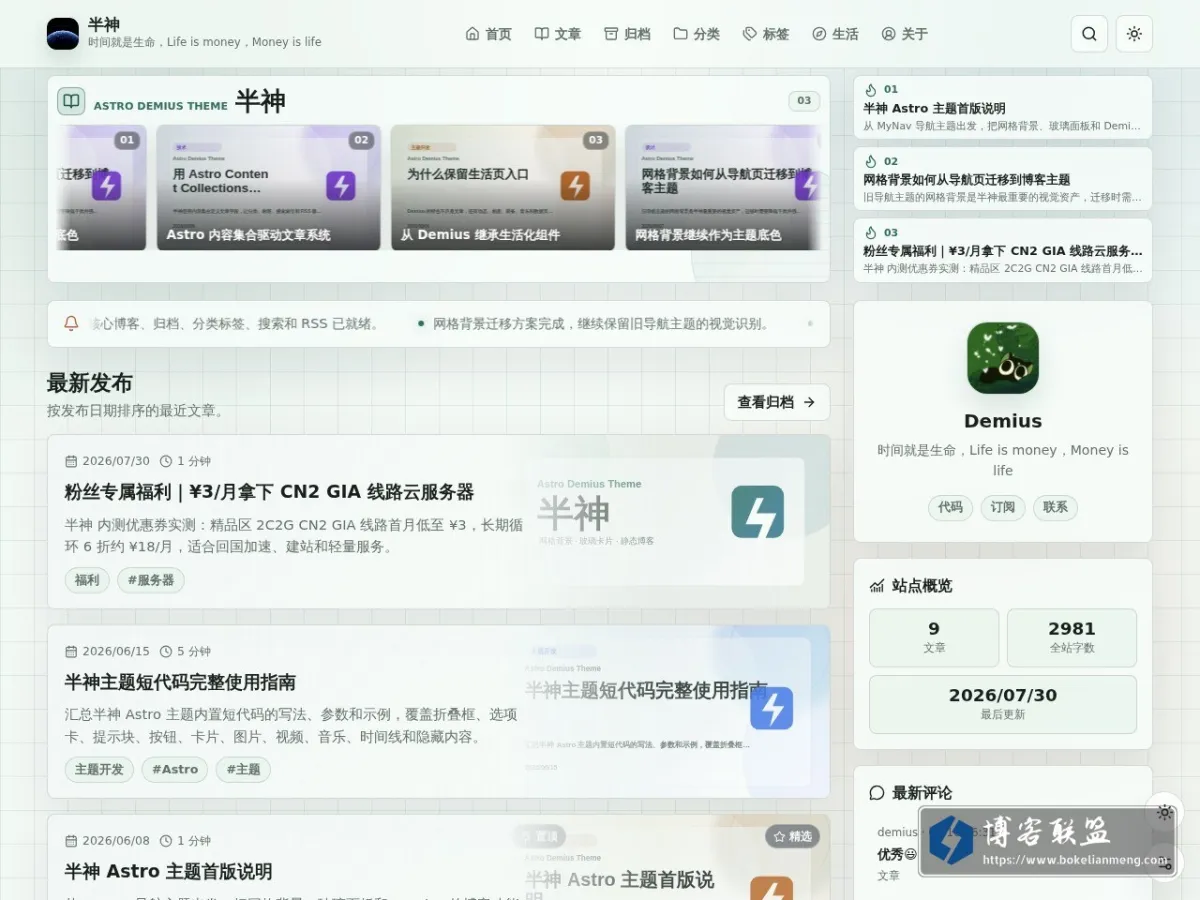Click the floating sun button at the right edge

point(1164,812)
